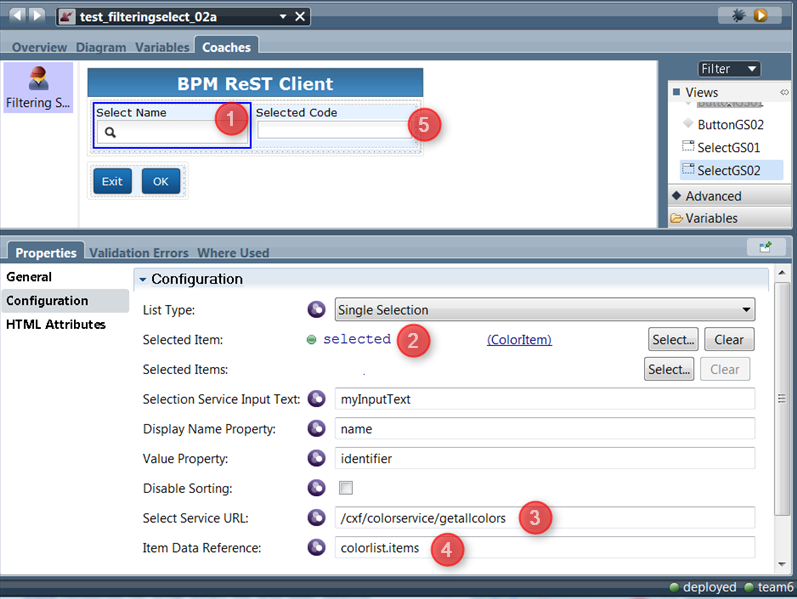Open the Where Used tab
This screenshot has height=599, width=797.
point(233,253)
